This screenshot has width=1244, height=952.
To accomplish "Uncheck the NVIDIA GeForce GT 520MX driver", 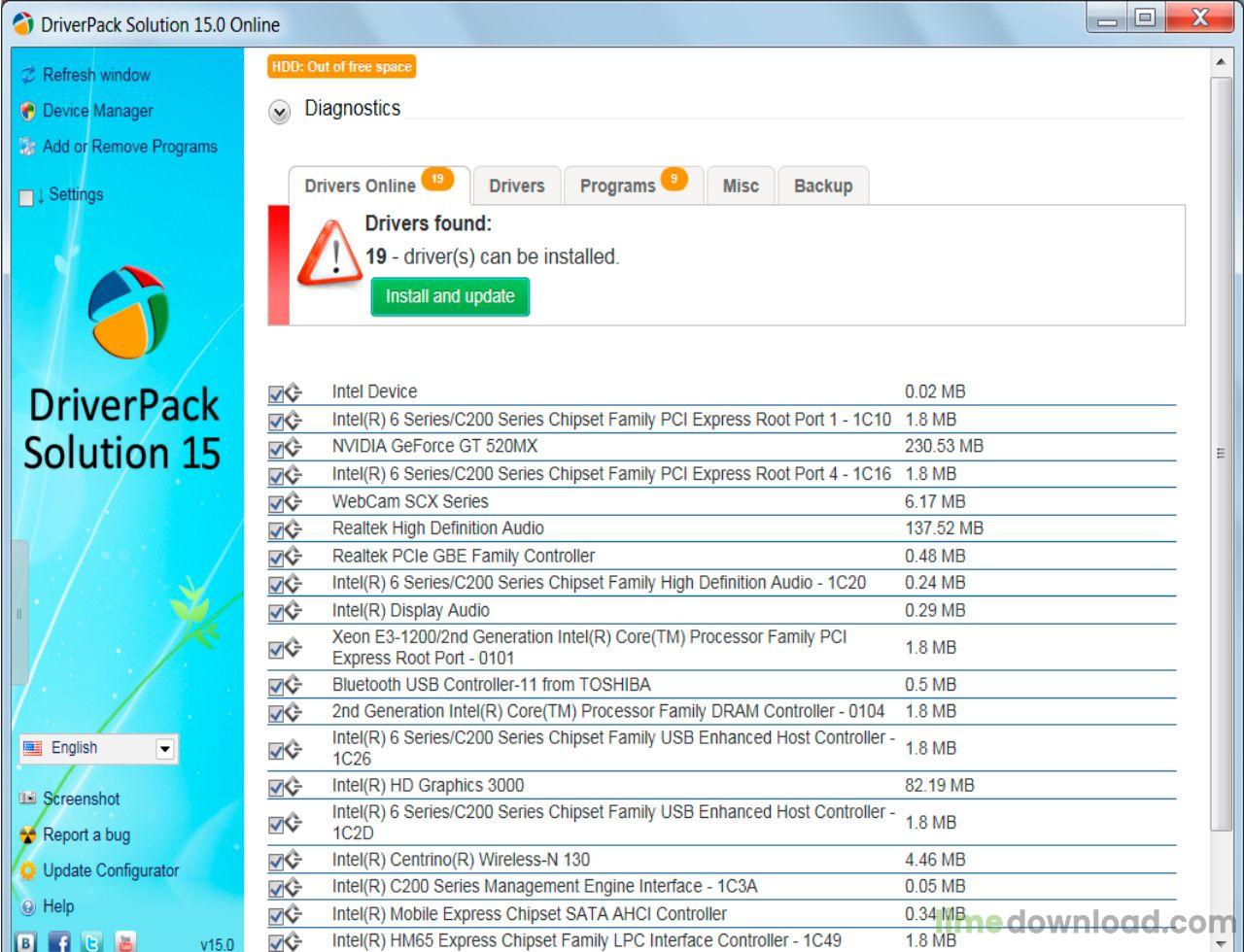I will pos(276,449).
